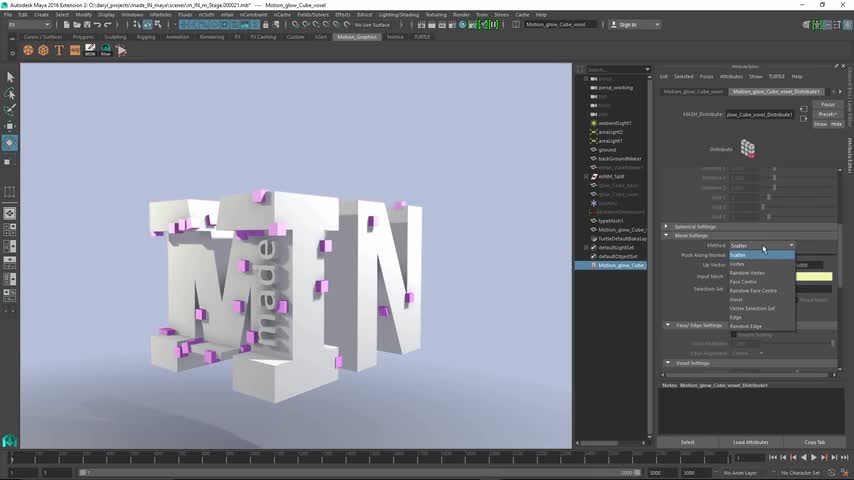The height and width of the screenshot is (480, 854).
Task: Play the timeline forward
Action: point(814,458)
